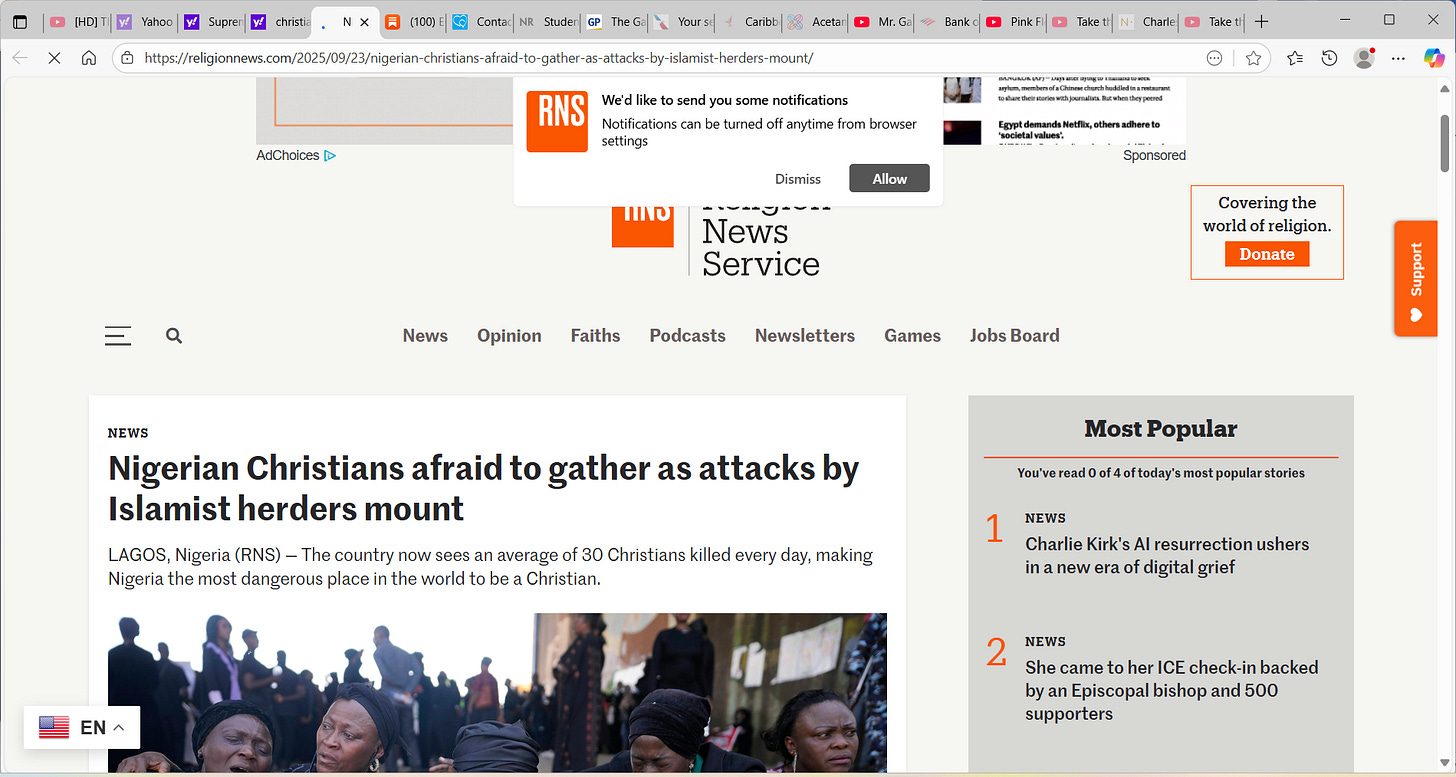
Task: Stop loading the page
Action: pyautogui.click(x=54, y=58)
